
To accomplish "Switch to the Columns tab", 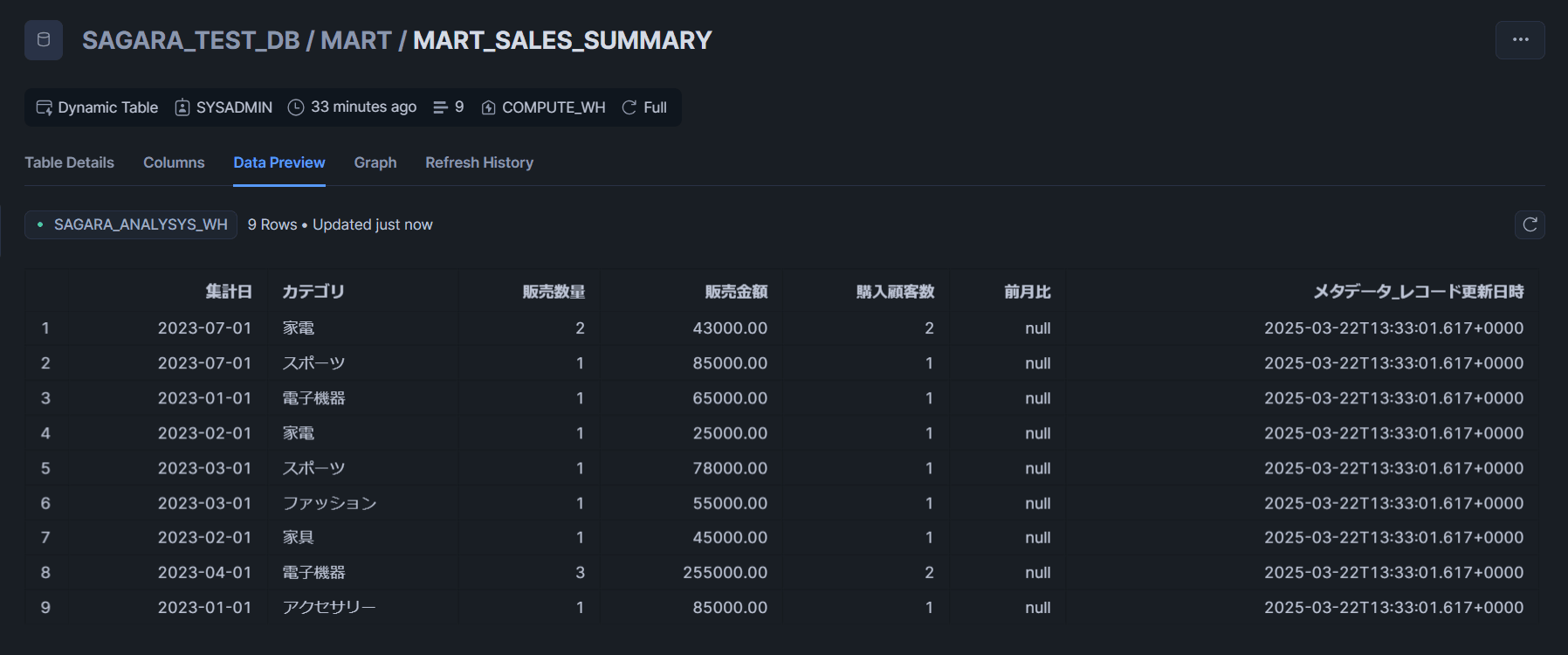I will coord(174,162).
